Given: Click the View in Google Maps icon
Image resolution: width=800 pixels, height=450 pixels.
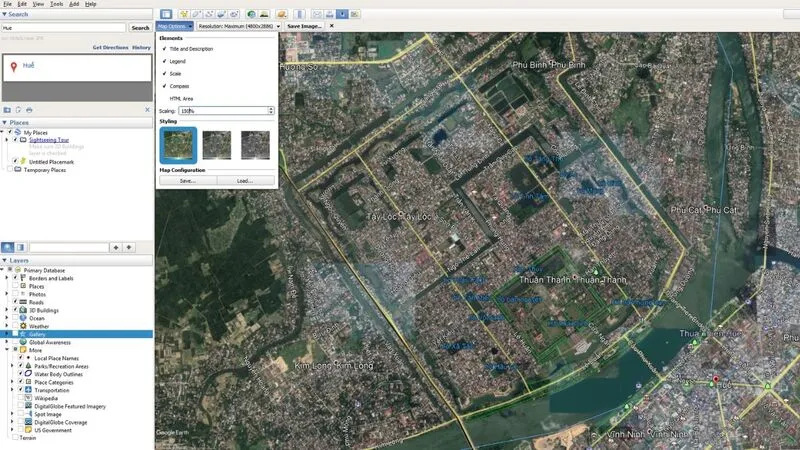Looking at the screenshot, I should (355, 14).
